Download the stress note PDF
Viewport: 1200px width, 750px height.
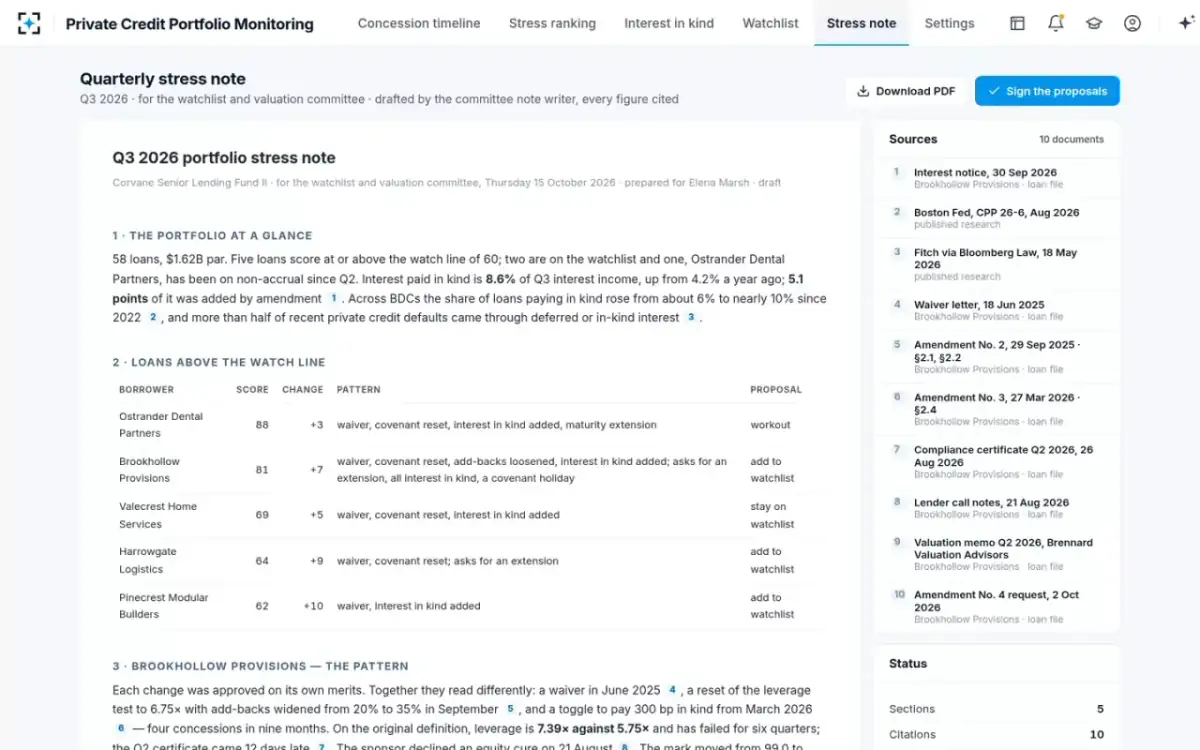(x=906, y=91)
